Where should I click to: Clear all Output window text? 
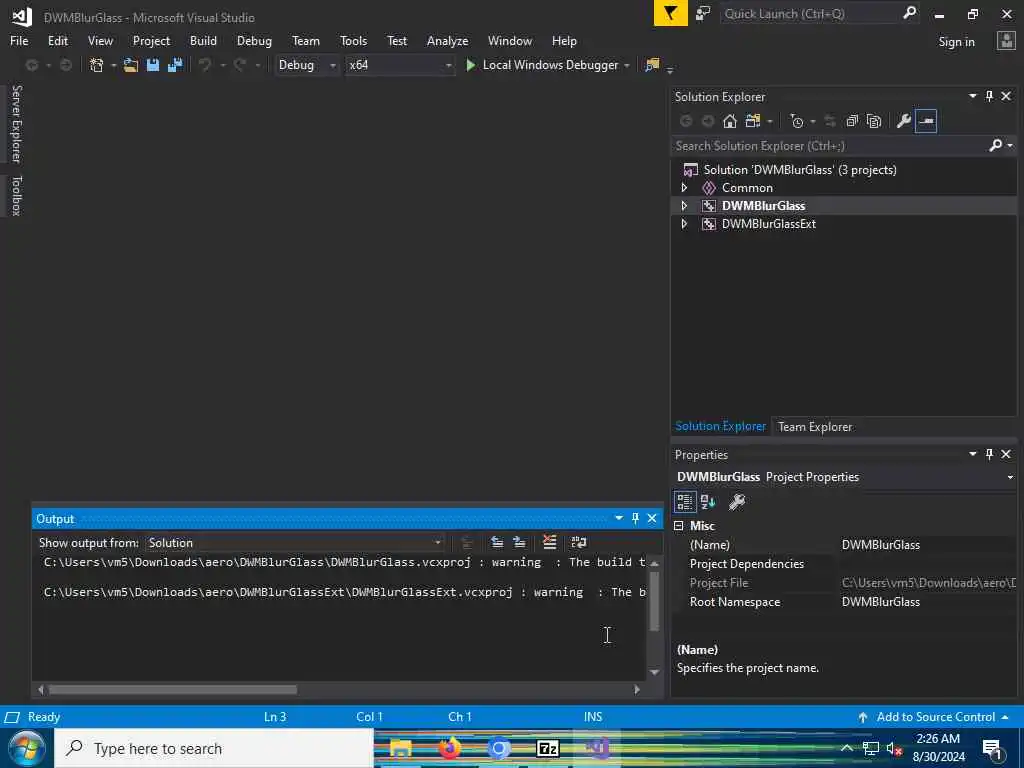550,542
